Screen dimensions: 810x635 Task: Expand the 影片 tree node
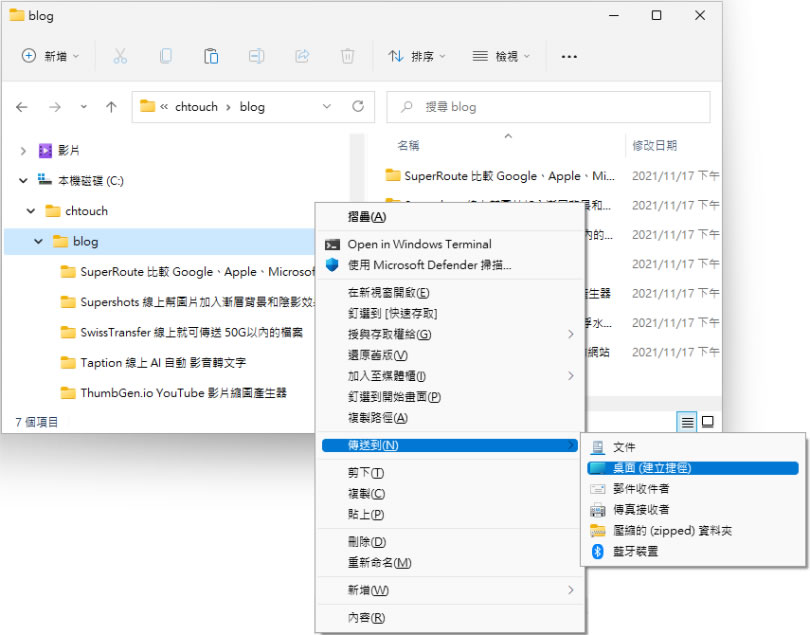tap(23, 151)
